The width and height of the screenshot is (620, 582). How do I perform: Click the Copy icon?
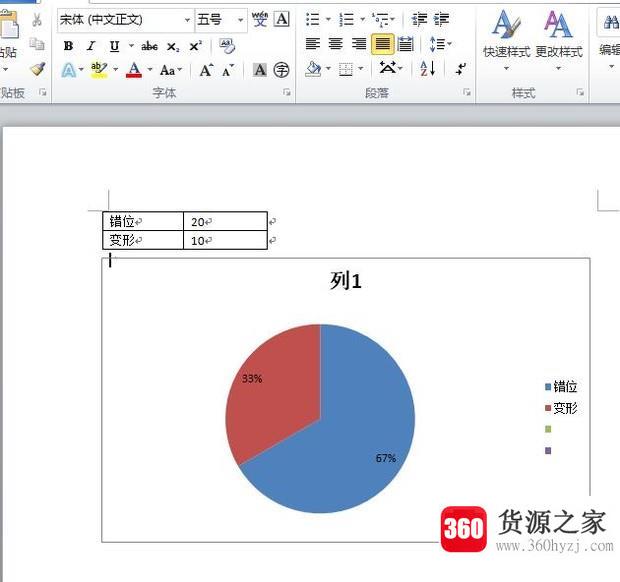point(37,43)
